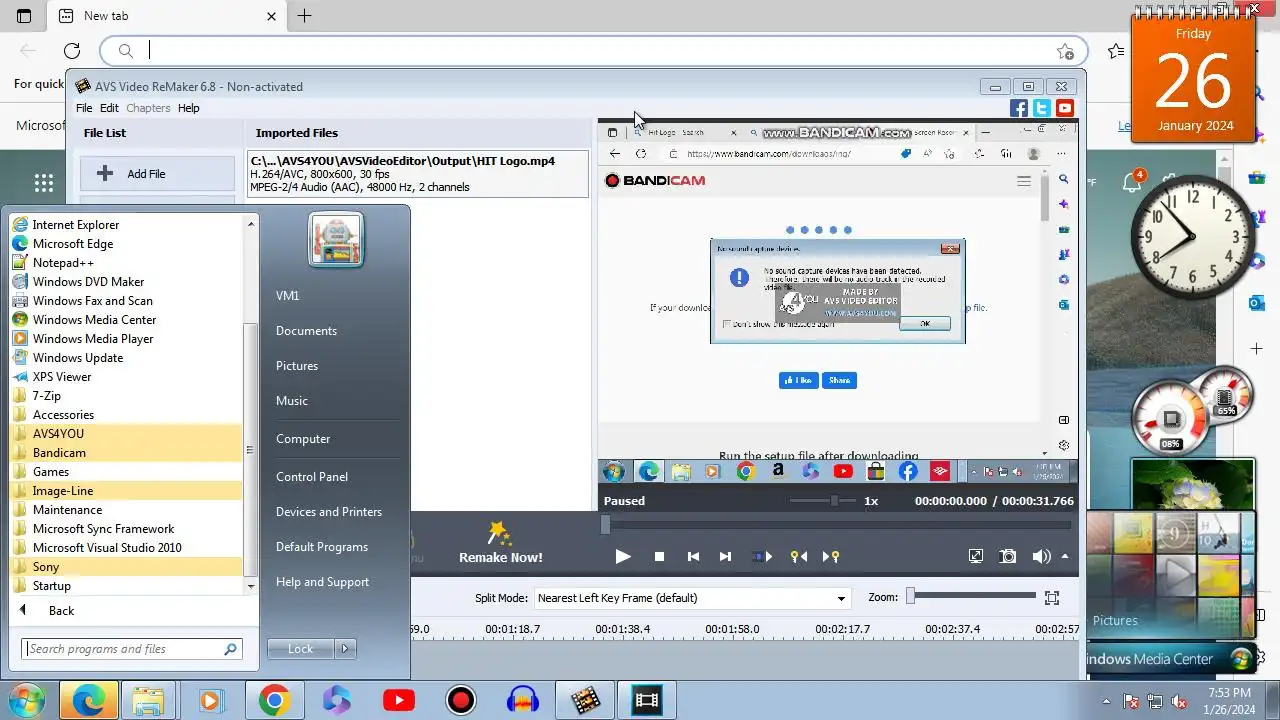Open Control Panel from Start menu
1280x720 pixels.
pyautogui.click(x=312, y=477)
